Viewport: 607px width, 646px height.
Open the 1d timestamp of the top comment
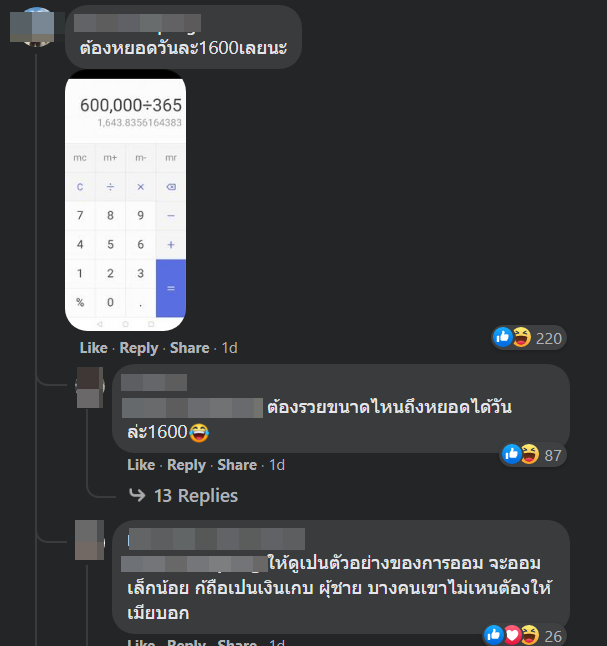tap(230, 348)
